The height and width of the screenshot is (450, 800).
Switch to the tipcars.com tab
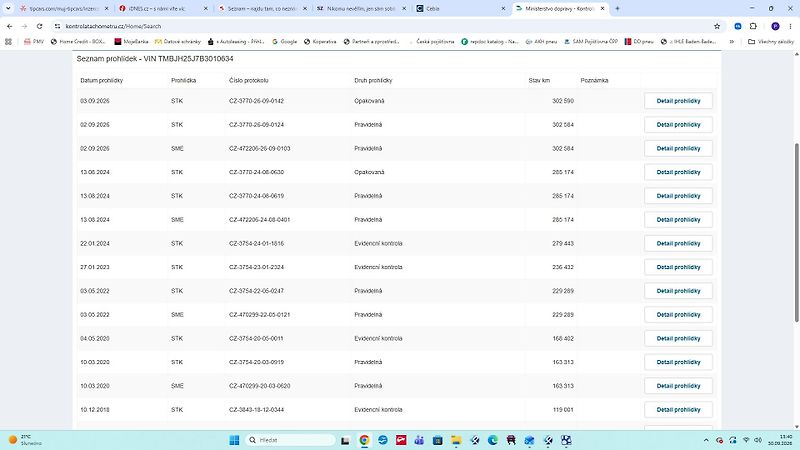(x=64, y=9)
